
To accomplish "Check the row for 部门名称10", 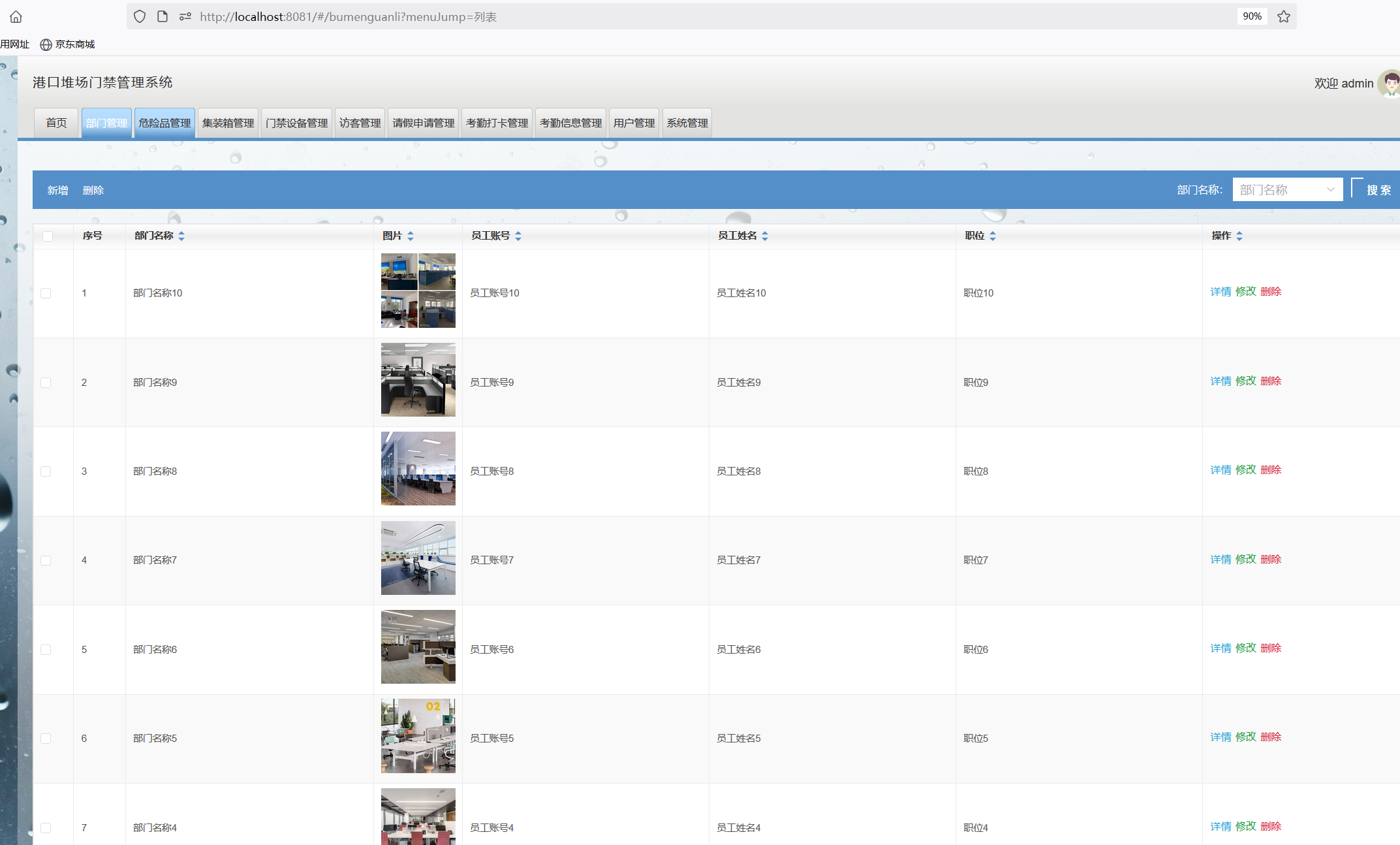I will click(x=46, y=293).
